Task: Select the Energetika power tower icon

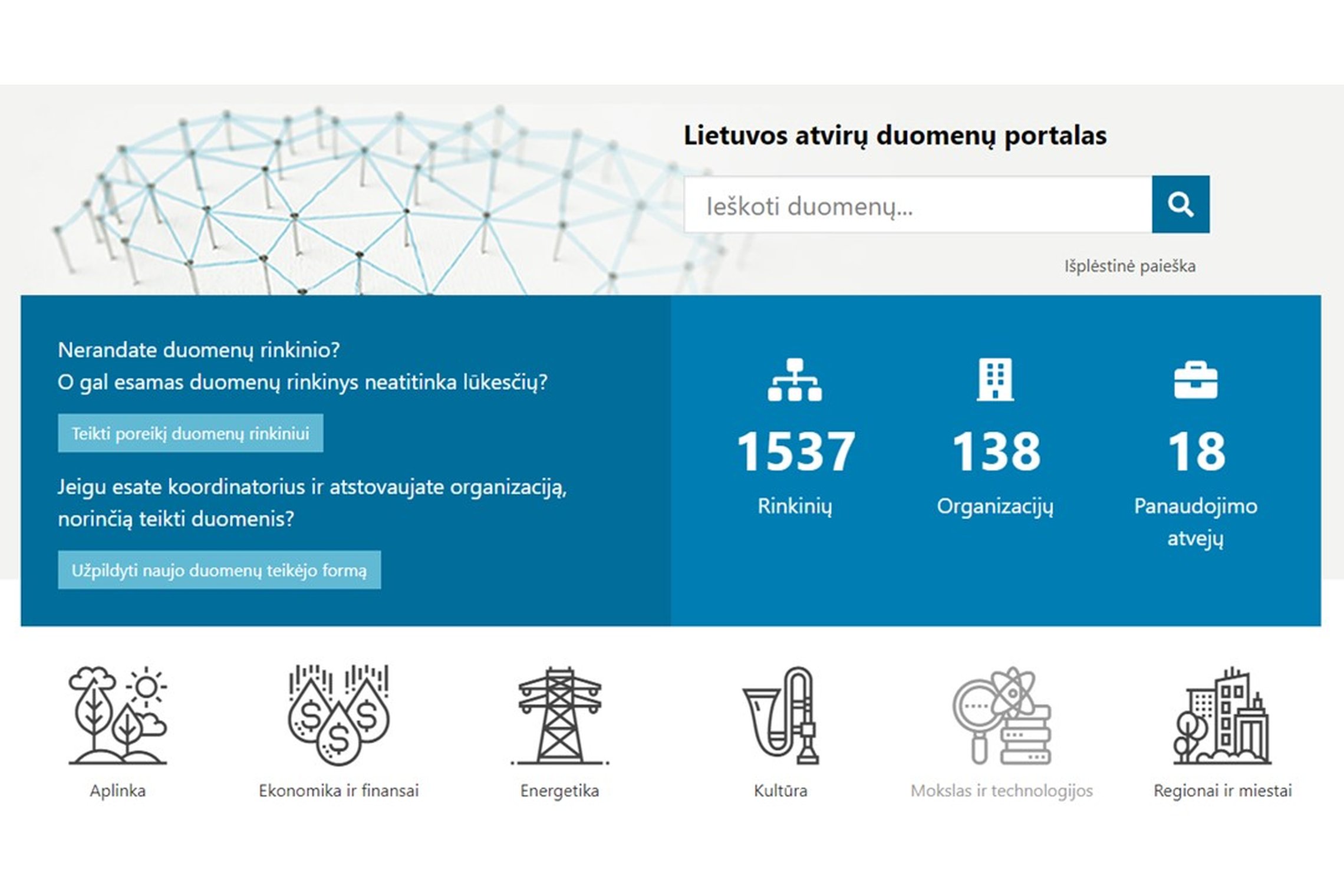Action: tap(559, 715)
